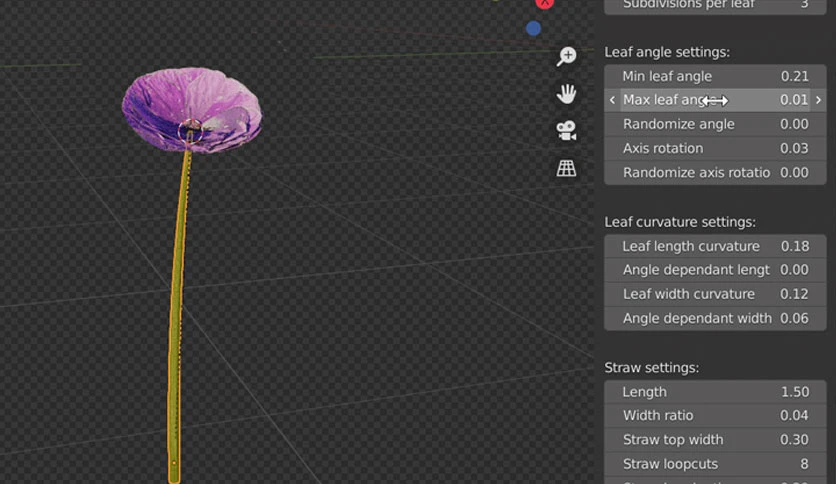Click the zoom view magnifier icon
The width and height of the screenshot is (836, 484).
point(566,56)
